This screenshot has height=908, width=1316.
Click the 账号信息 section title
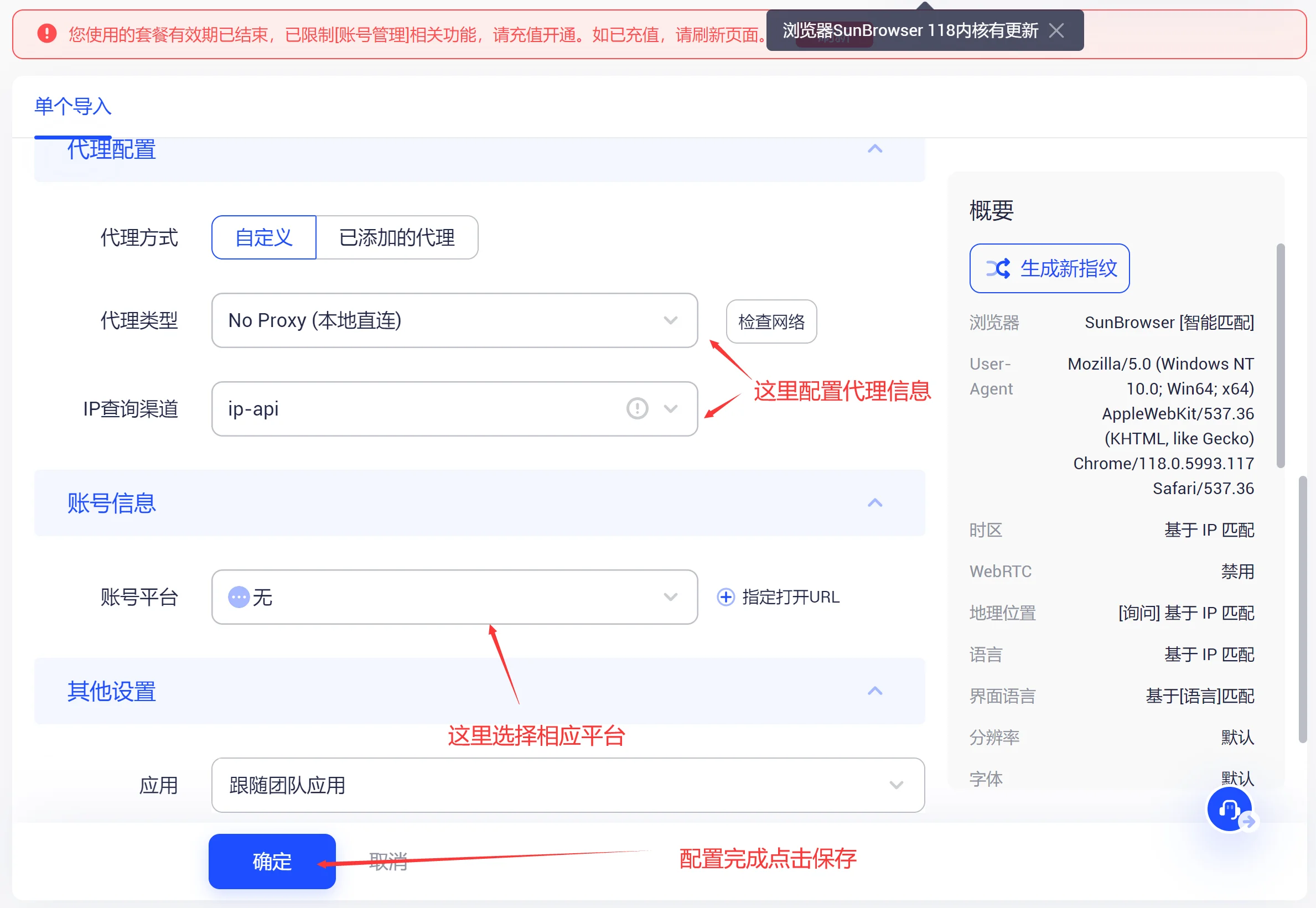(x=112, y=503)
